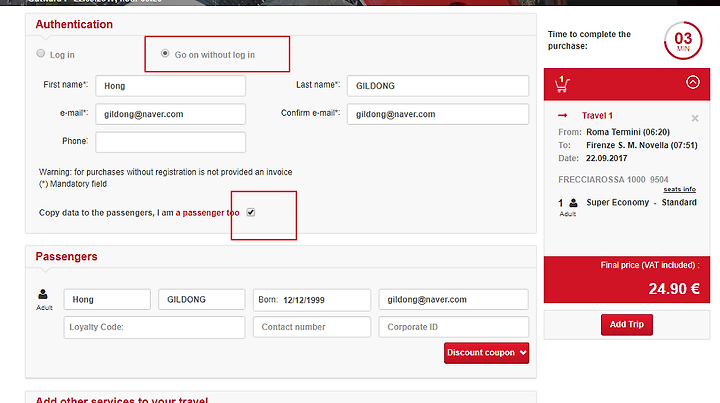This screenshot has height=403, width=720.
Task: Click the (*) Mandatory field note
Action: click(x=73, y=184)
